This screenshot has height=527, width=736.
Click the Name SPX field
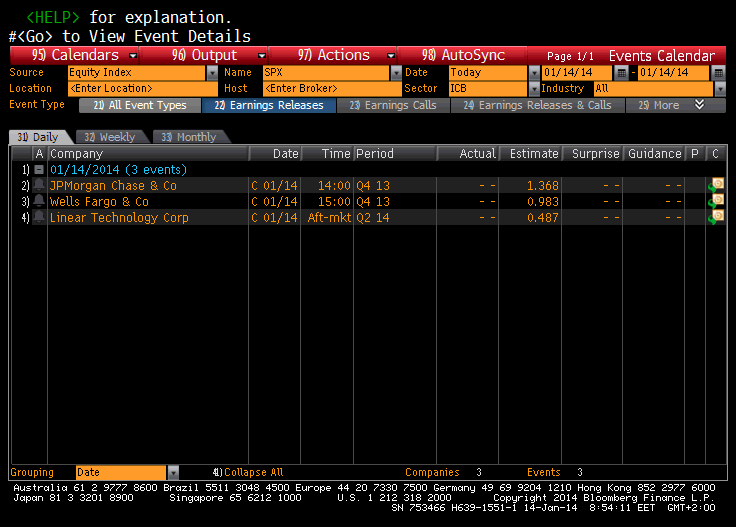coord(326,73)
